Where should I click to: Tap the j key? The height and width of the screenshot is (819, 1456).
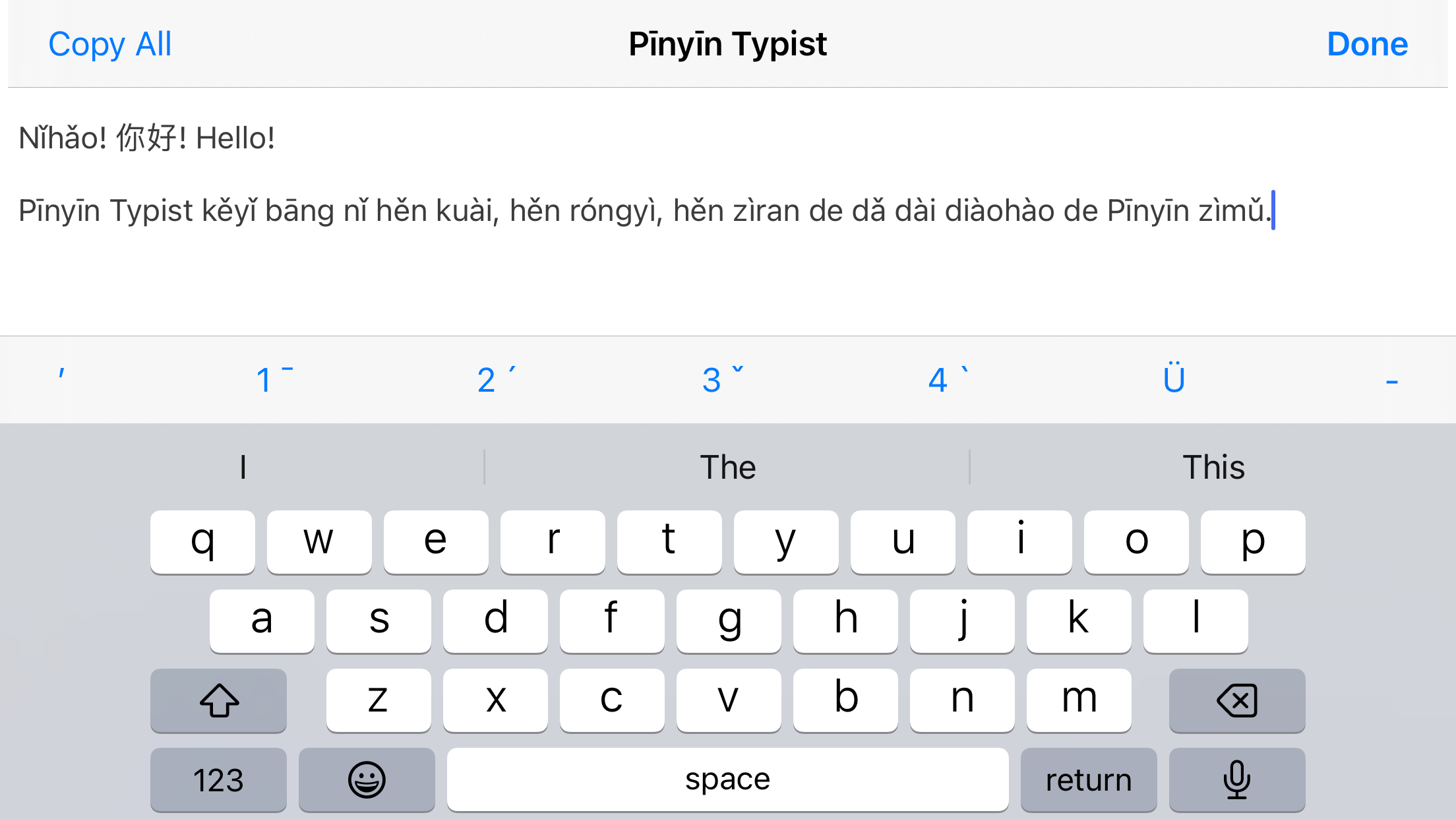pos(962,621)
